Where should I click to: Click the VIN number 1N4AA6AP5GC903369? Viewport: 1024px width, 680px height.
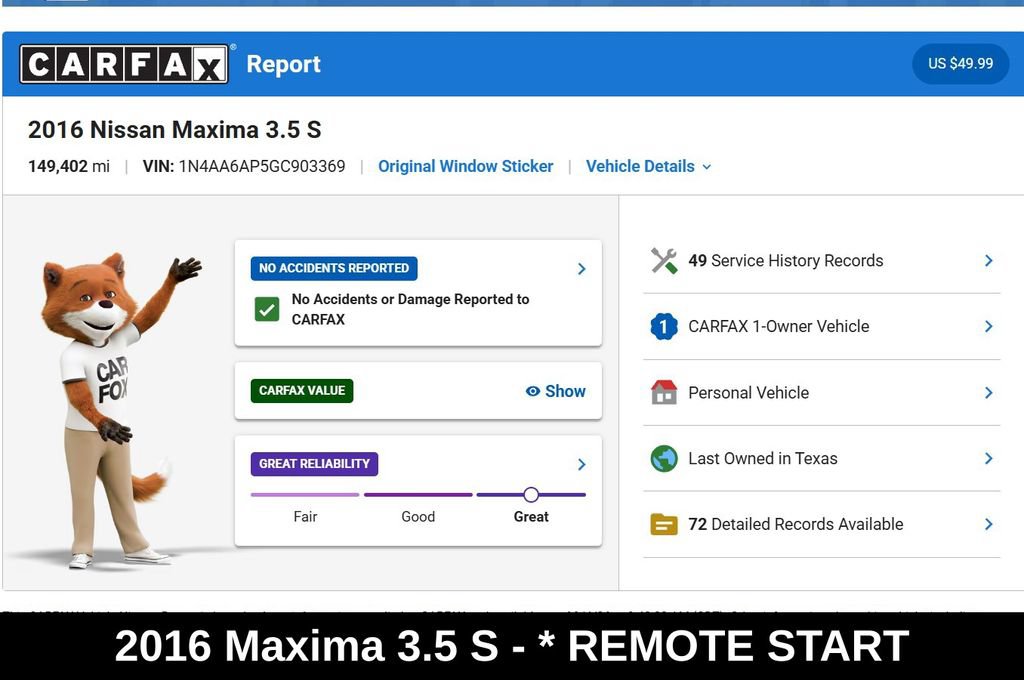[x=262, y=167]
